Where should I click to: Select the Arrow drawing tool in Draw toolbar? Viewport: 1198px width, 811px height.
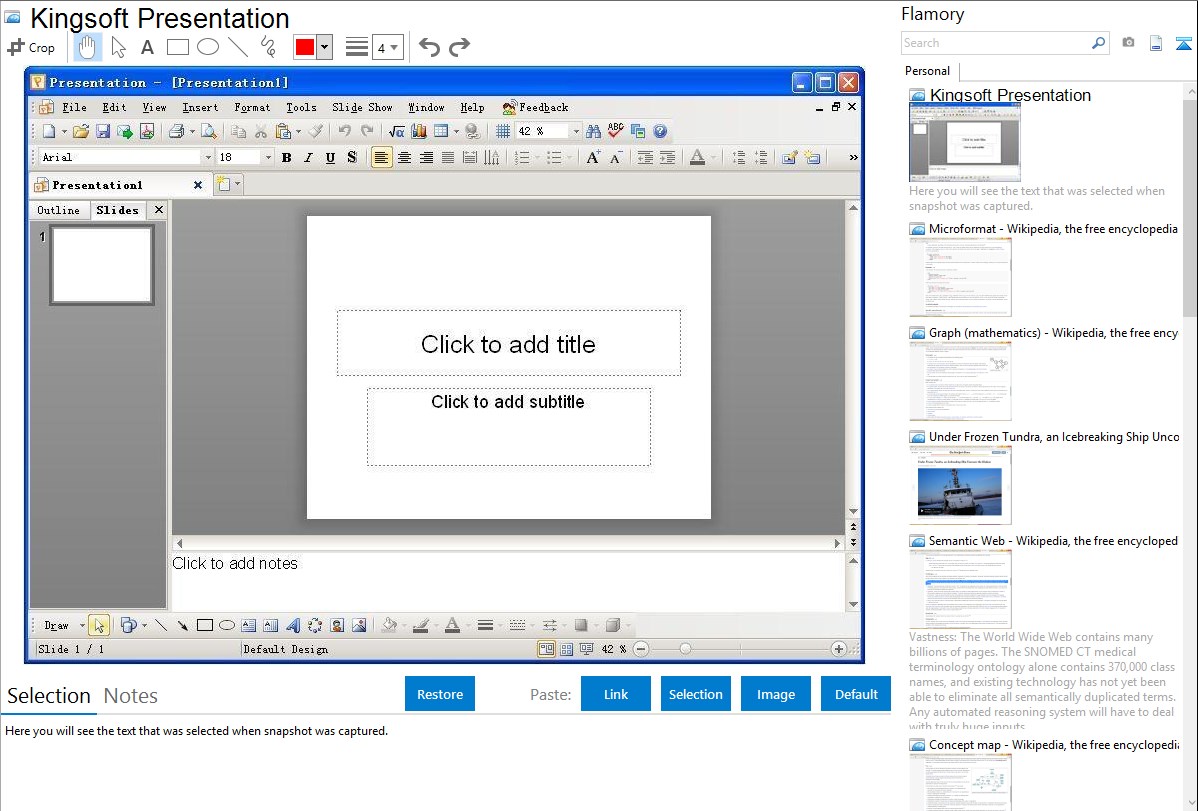183,625
